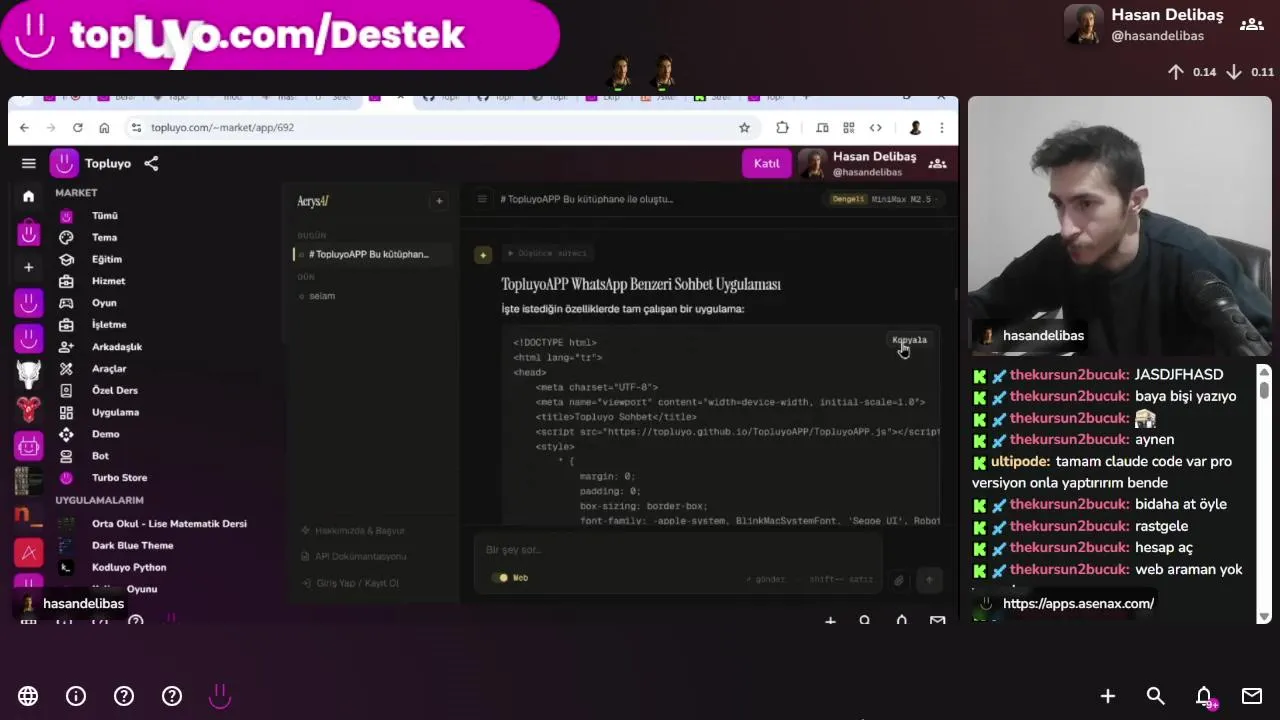
Task: Click the share icon next to Topluyo
Action: (x=151, y=163)
